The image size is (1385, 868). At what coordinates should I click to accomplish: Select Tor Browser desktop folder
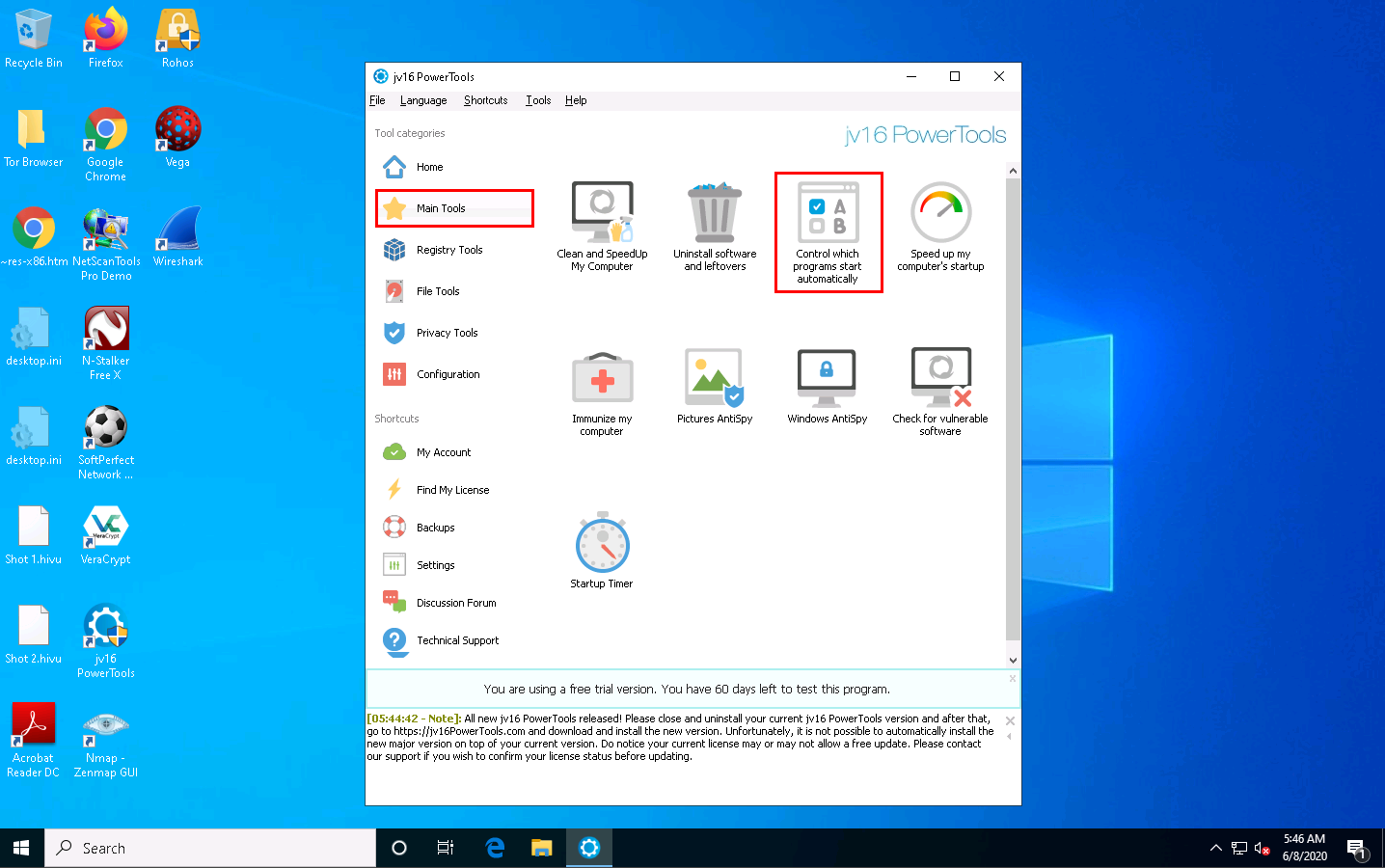34,137
